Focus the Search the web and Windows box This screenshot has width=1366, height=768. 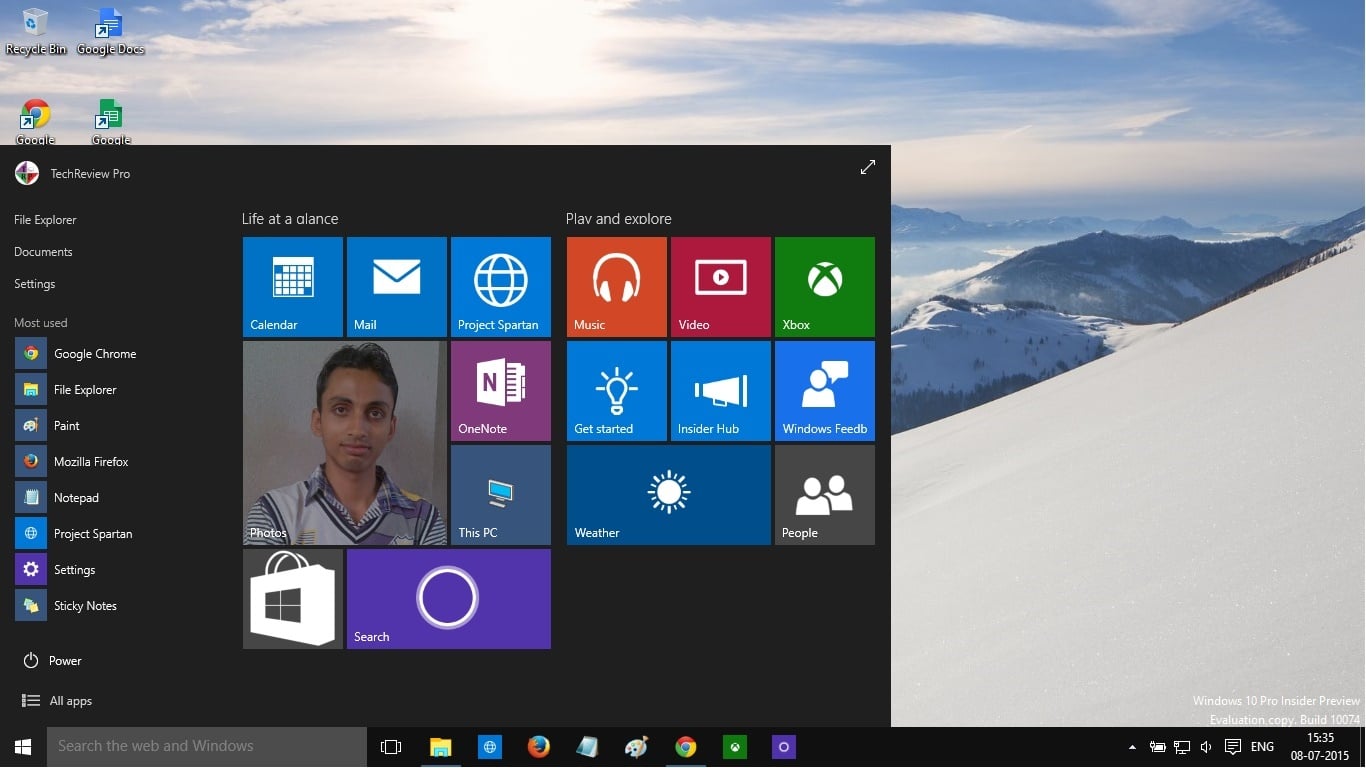[207, 747]
